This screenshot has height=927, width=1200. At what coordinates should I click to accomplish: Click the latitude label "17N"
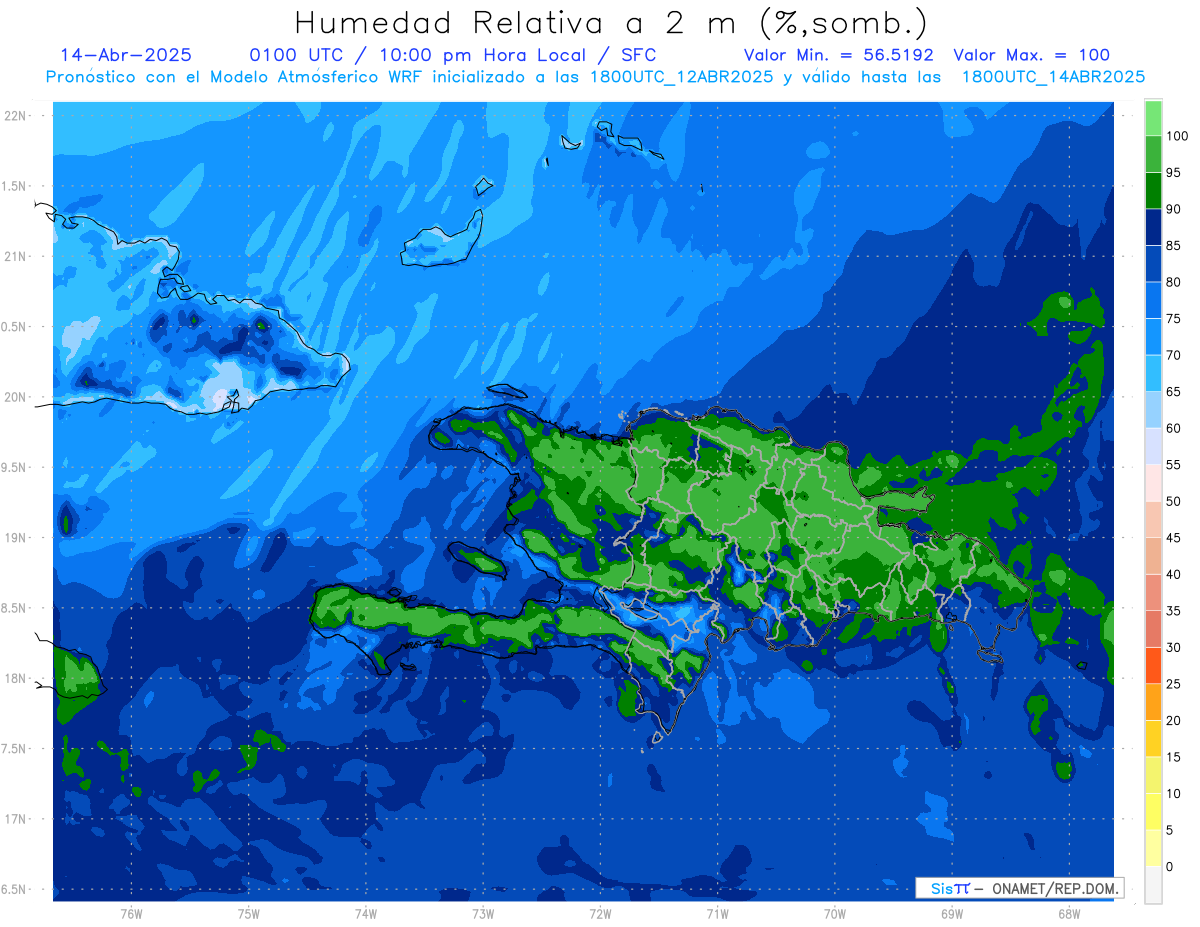click(x=15, y=819)
